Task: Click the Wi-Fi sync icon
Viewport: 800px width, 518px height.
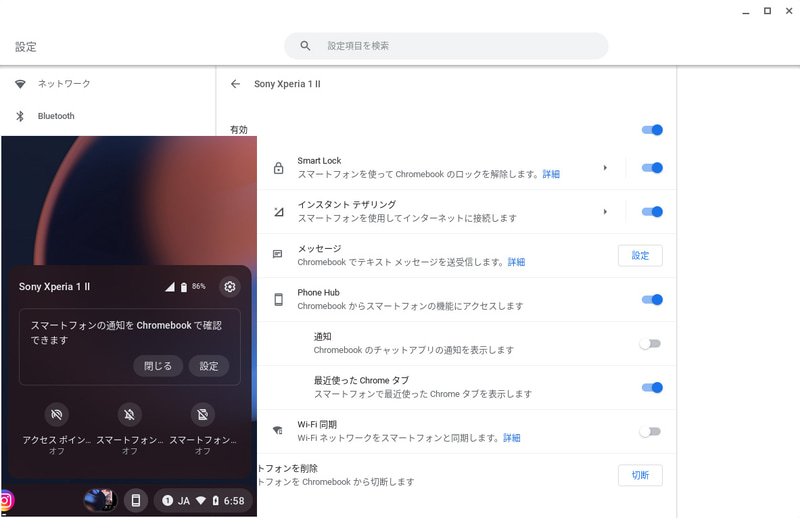Action: (278, 431)
